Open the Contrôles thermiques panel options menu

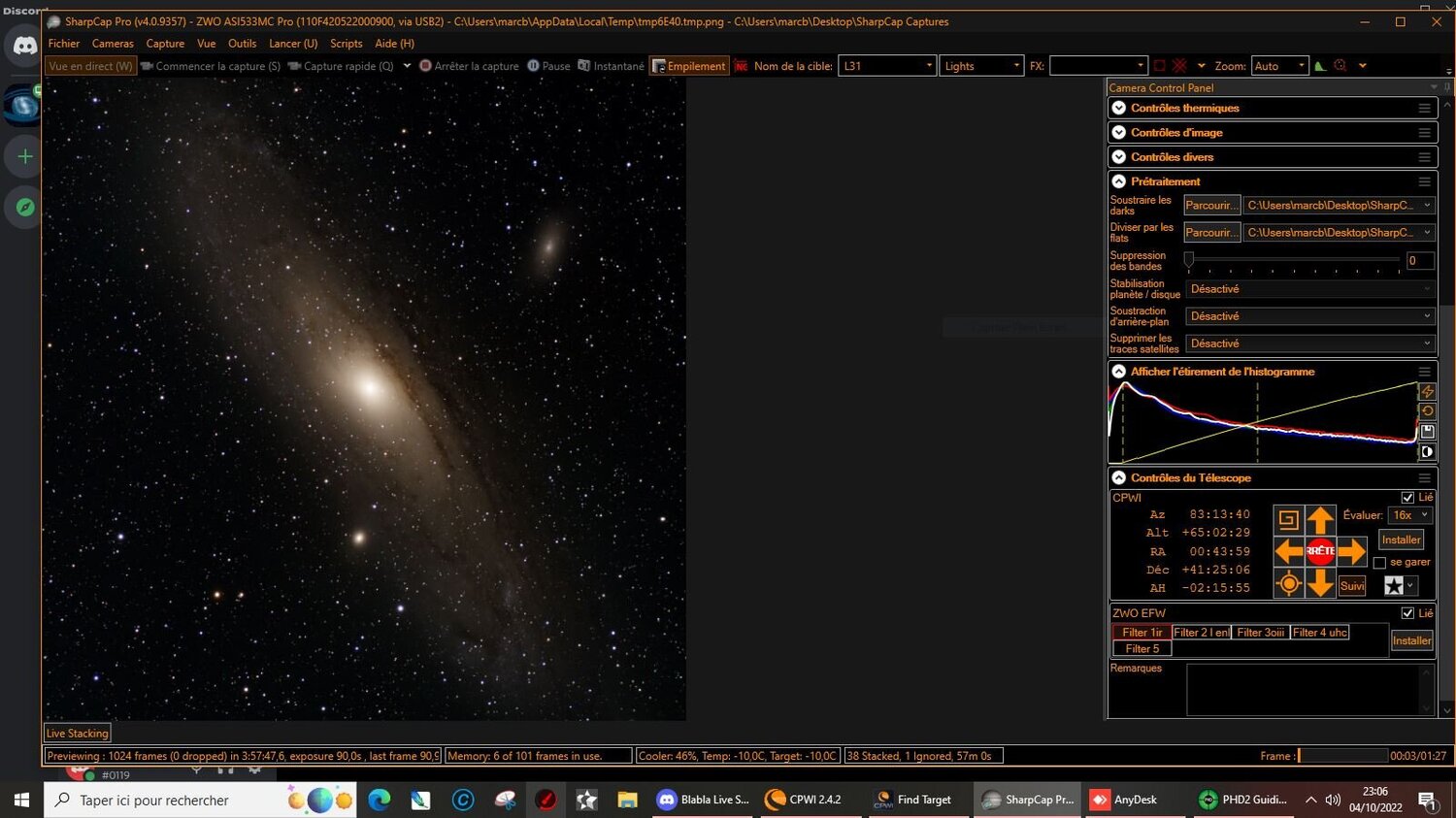pos(1424,109)
